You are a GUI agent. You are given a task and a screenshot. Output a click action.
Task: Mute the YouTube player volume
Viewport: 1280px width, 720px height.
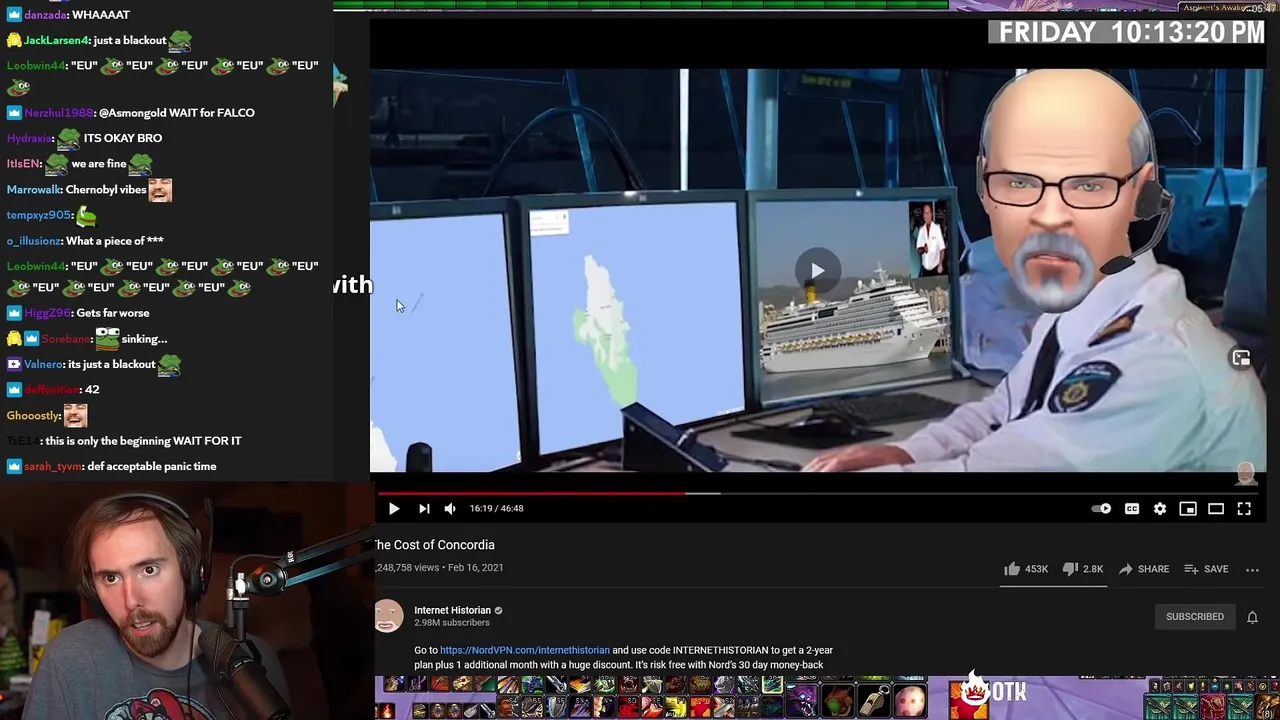[x=450, y=508]
